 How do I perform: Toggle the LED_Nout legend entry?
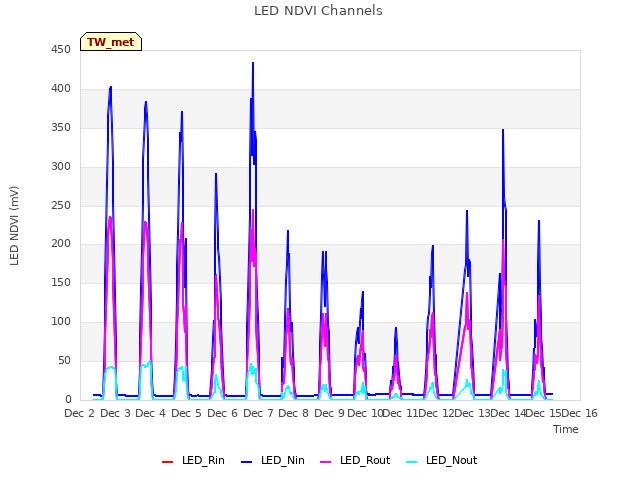442,460
